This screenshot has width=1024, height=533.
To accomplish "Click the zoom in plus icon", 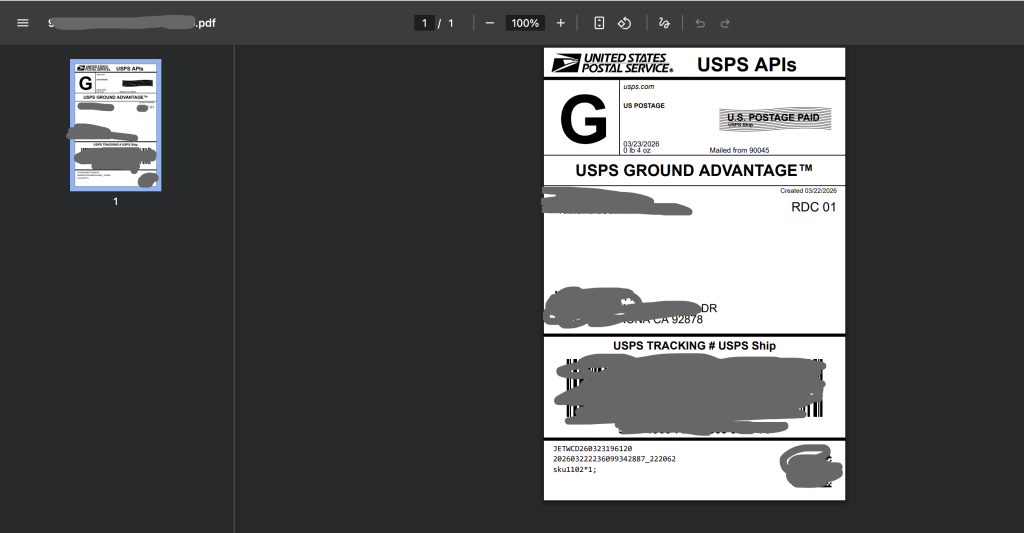I will (x=560, y=22).
